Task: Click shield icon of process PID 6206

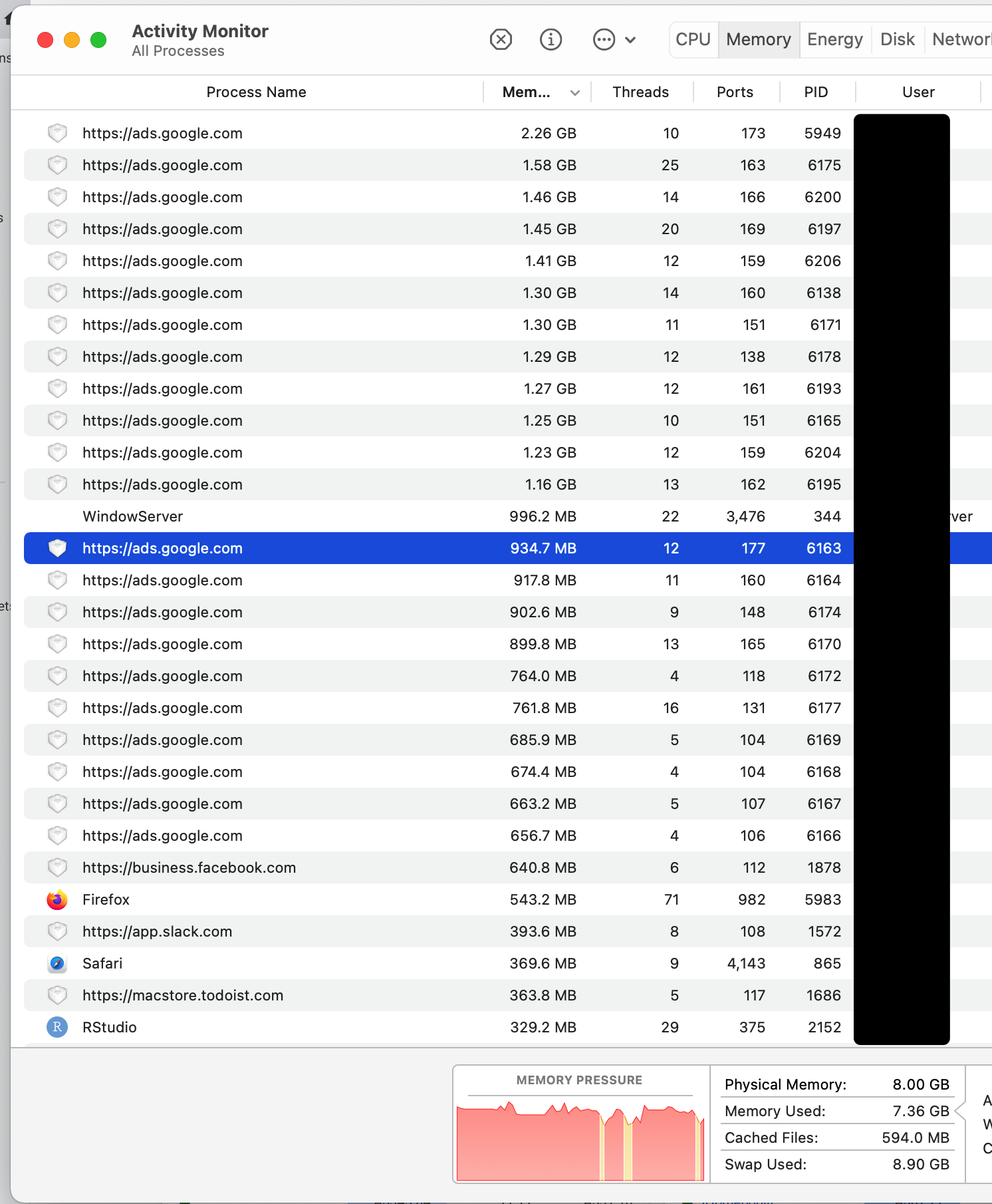Action: point(58,261)
